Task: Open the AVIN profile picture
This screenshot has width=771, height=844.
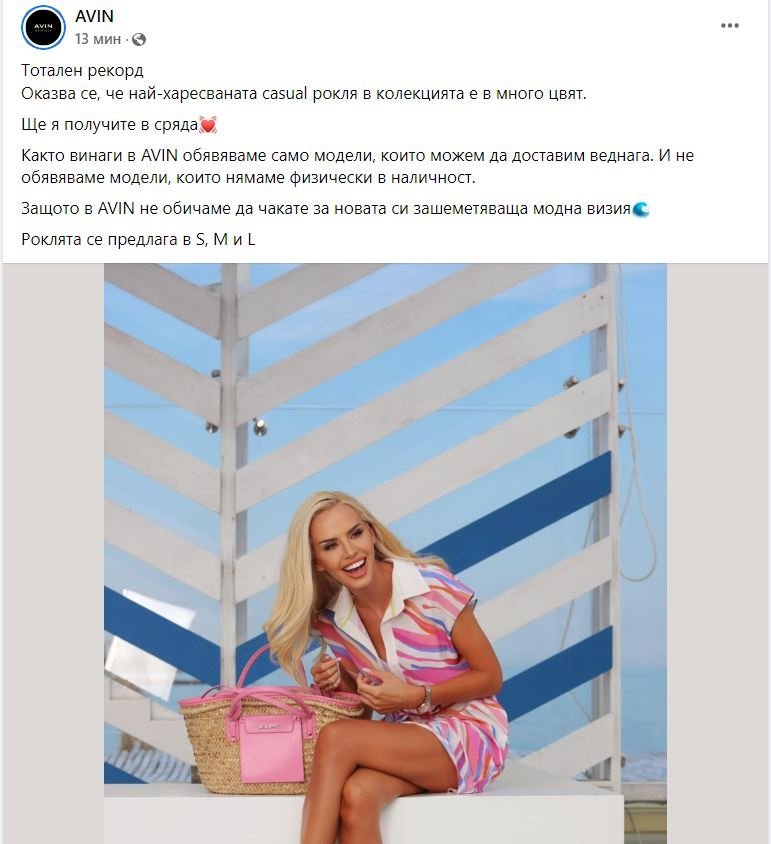Action: 43,27
